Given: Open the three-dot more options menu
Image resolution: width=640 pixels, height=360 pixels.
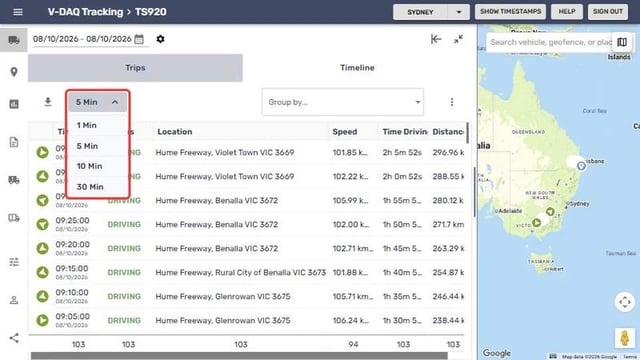Looking at the screenshot, I should (x=451, y=102).
